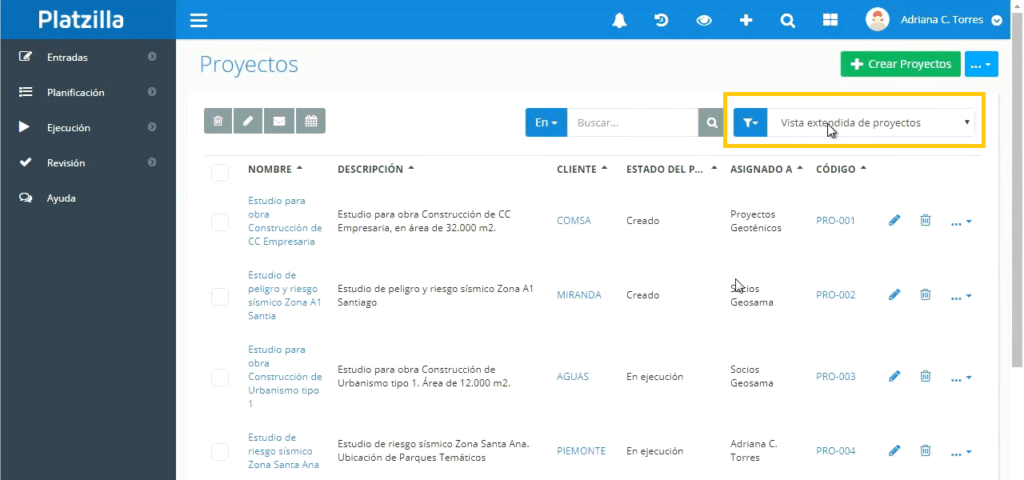This screenshot has height=480, width=1024.
Task: Open more actions menu for PRO-004
Action: tap(961, 453)
